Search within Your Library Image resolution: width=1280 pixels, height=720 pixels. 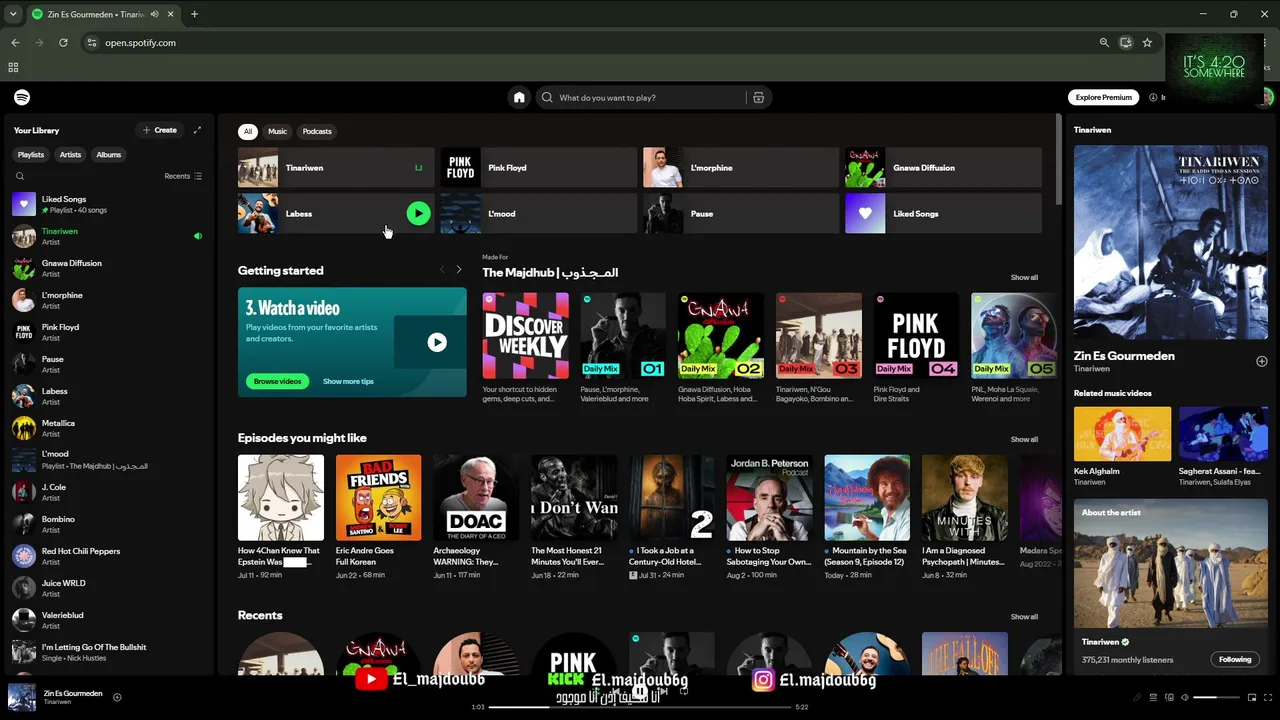point(20,176)
